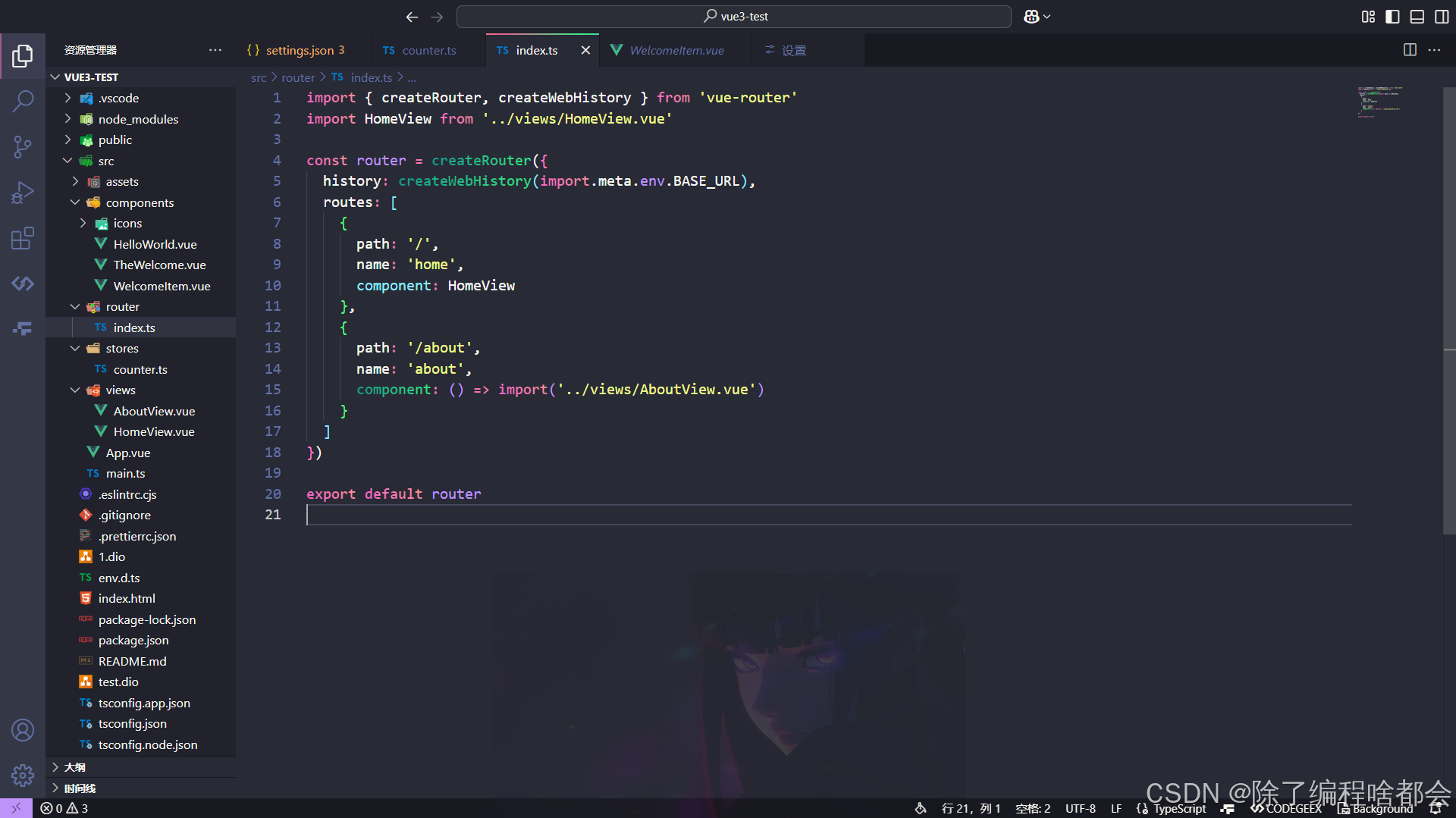
Task: Click the router breadcrumb segment
Action: click(298, 77)
